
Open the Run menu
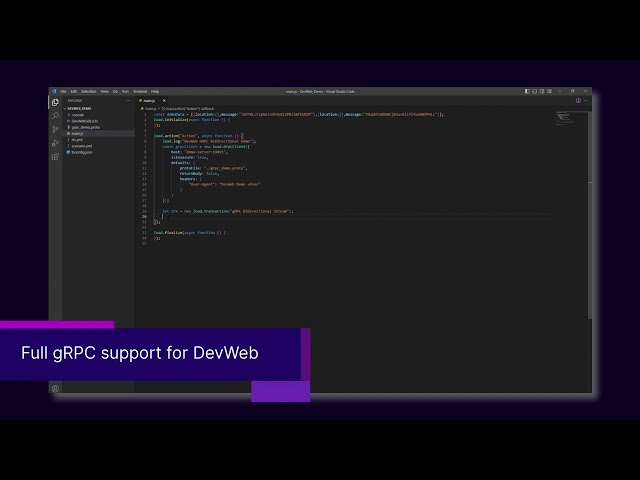pyautogui.click(x=125, y=91)
